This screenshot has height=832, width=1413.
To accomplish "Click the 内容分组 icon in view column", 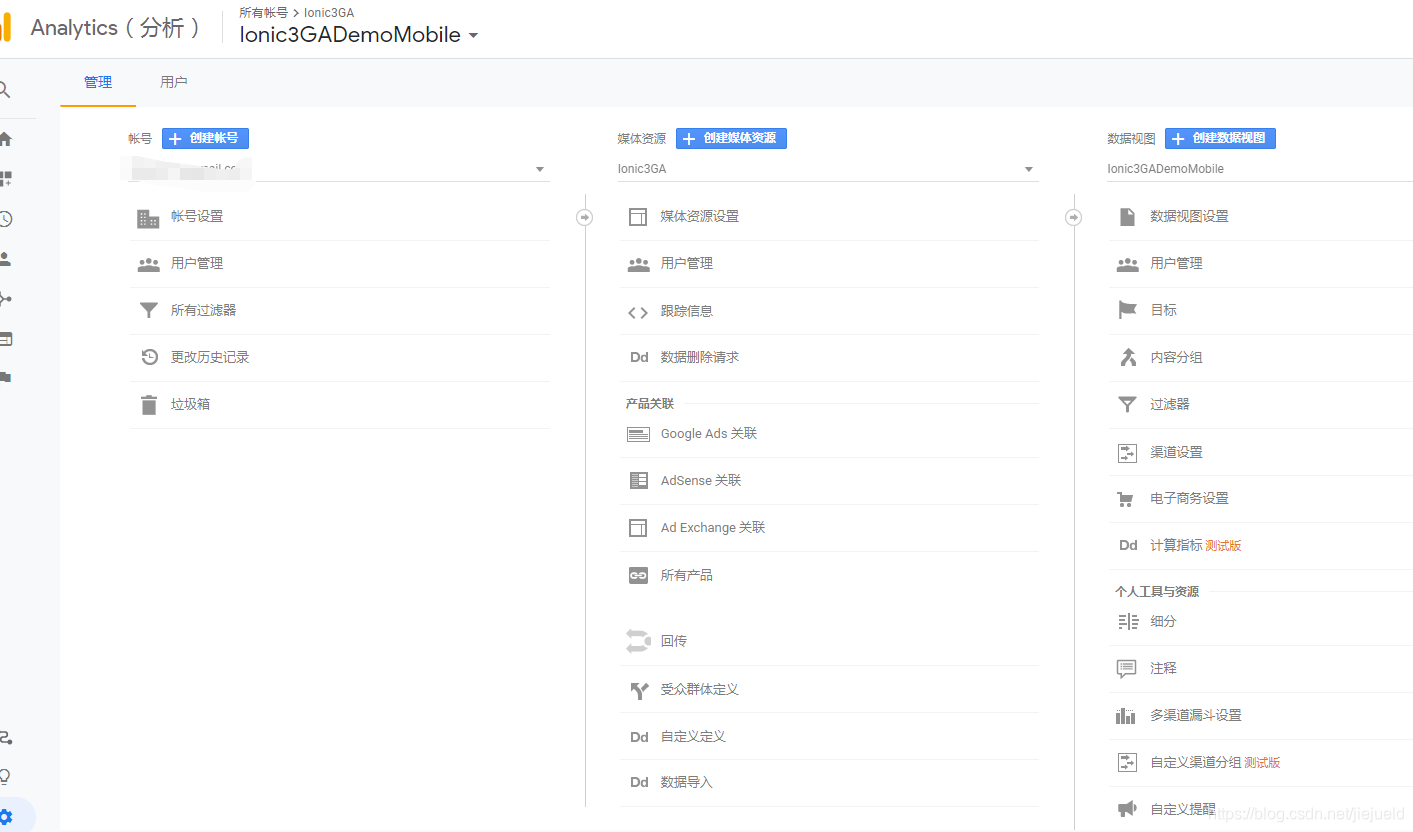I will 1128,357.
